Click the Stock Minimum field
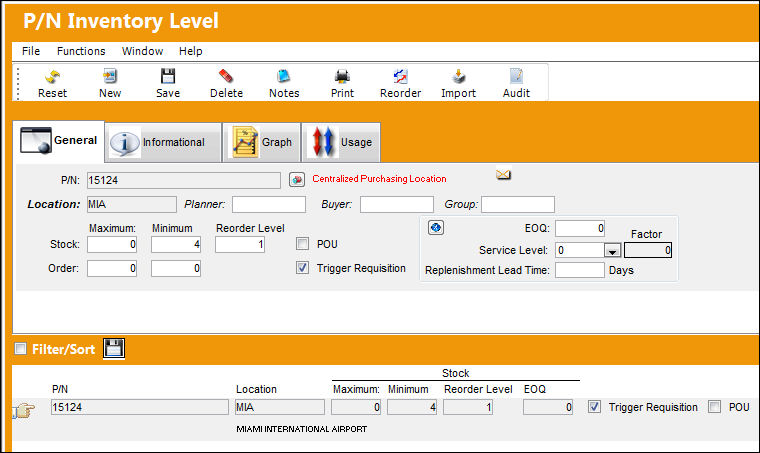The height and width of the screenshot is (453, 760). (176, 244)
